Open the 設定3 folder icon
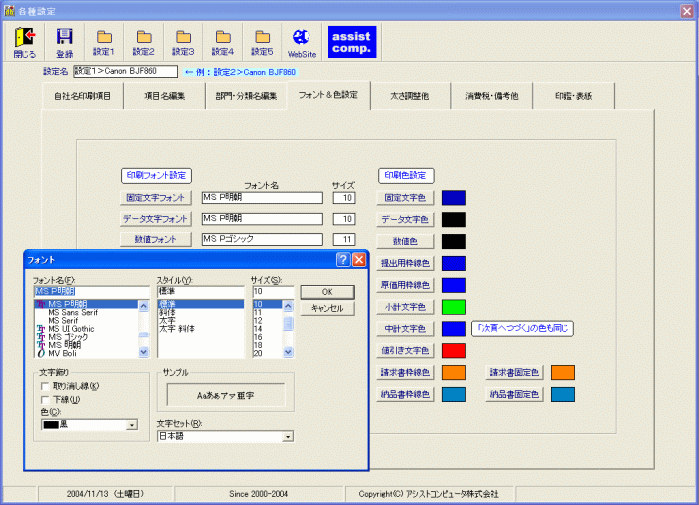 point(182,41)
